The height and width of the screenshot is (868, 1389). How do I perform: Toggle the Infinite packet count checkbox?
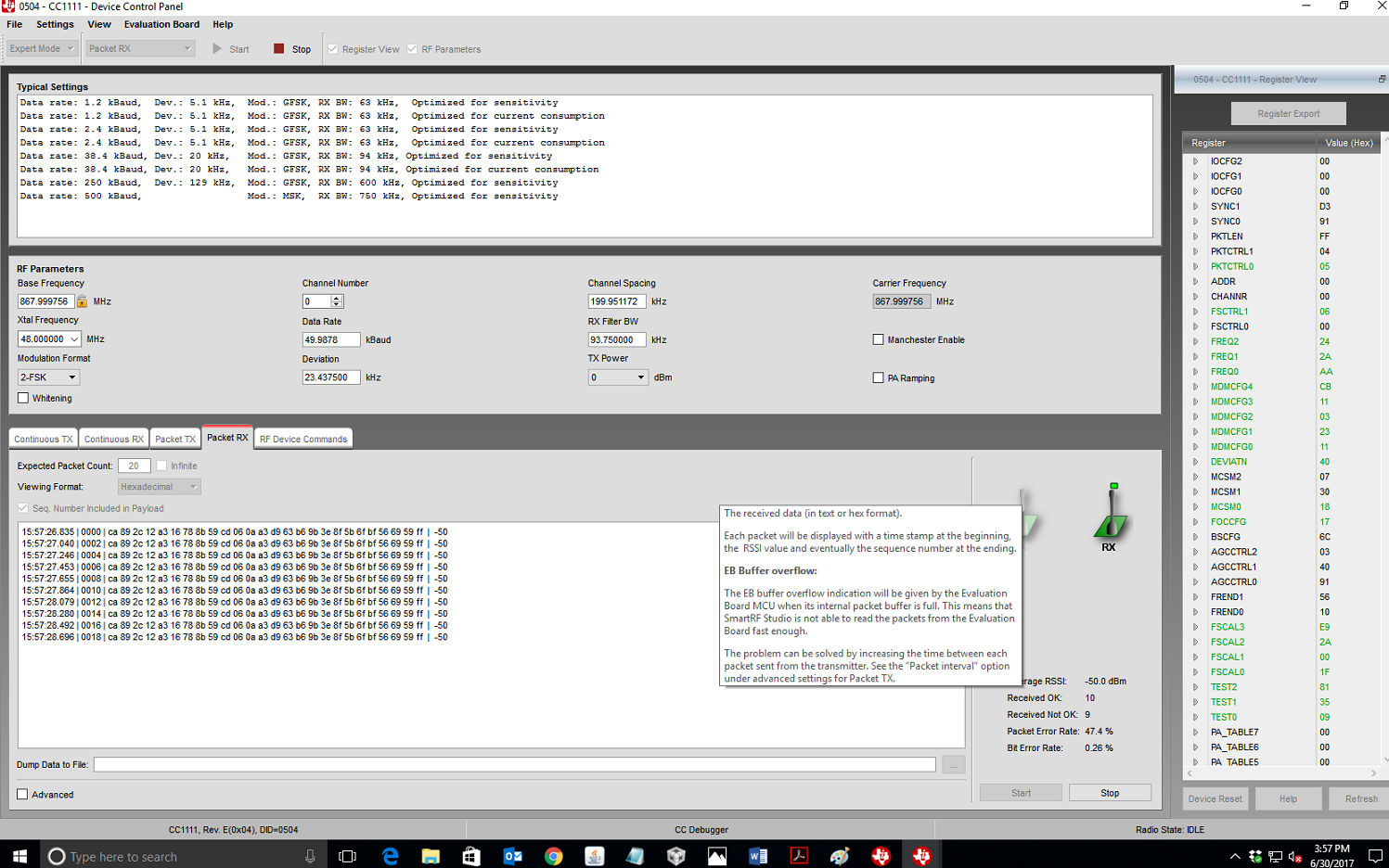click(161, 466)
